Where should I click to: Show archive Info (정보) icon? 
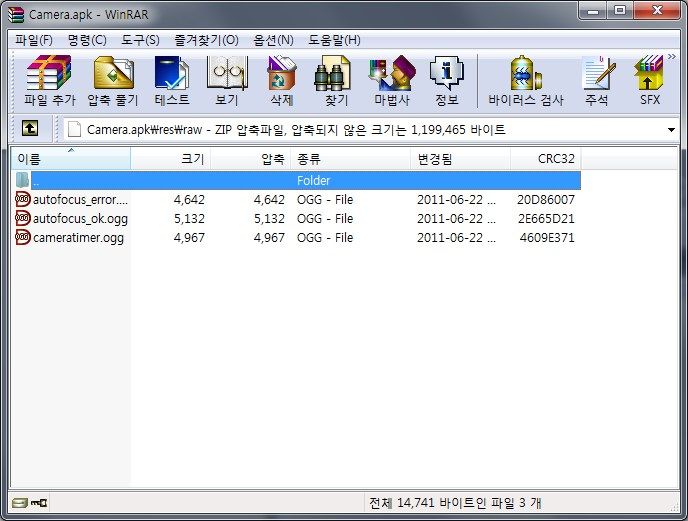click(447, 81)
